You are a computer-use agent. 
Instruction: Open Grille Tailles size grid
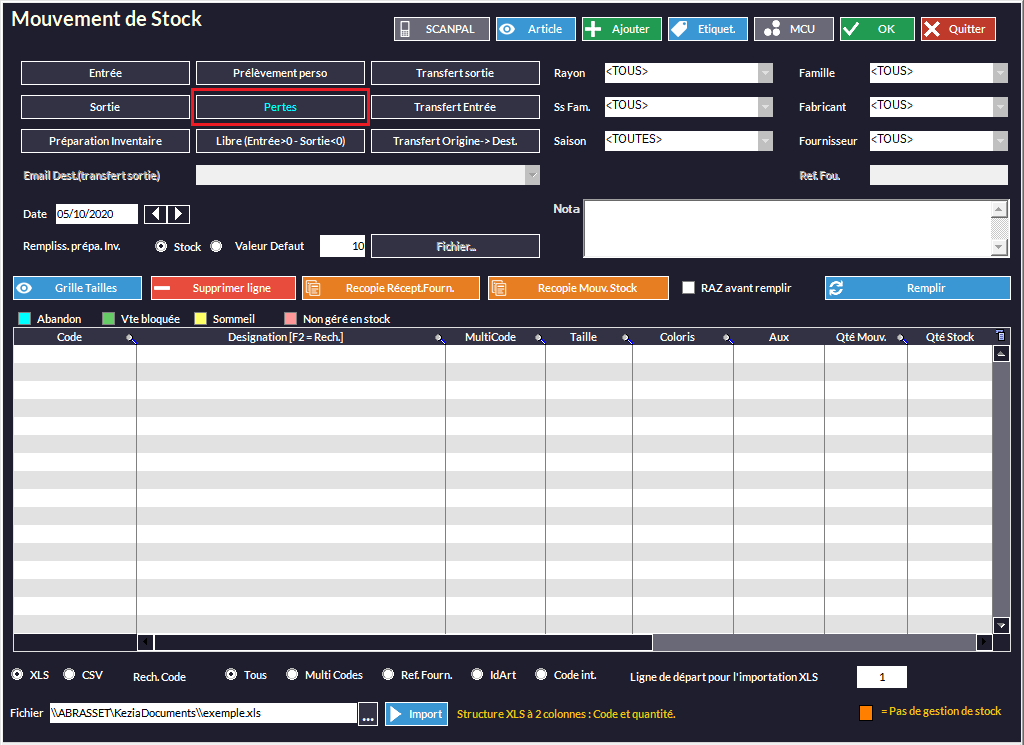[77, 288]
